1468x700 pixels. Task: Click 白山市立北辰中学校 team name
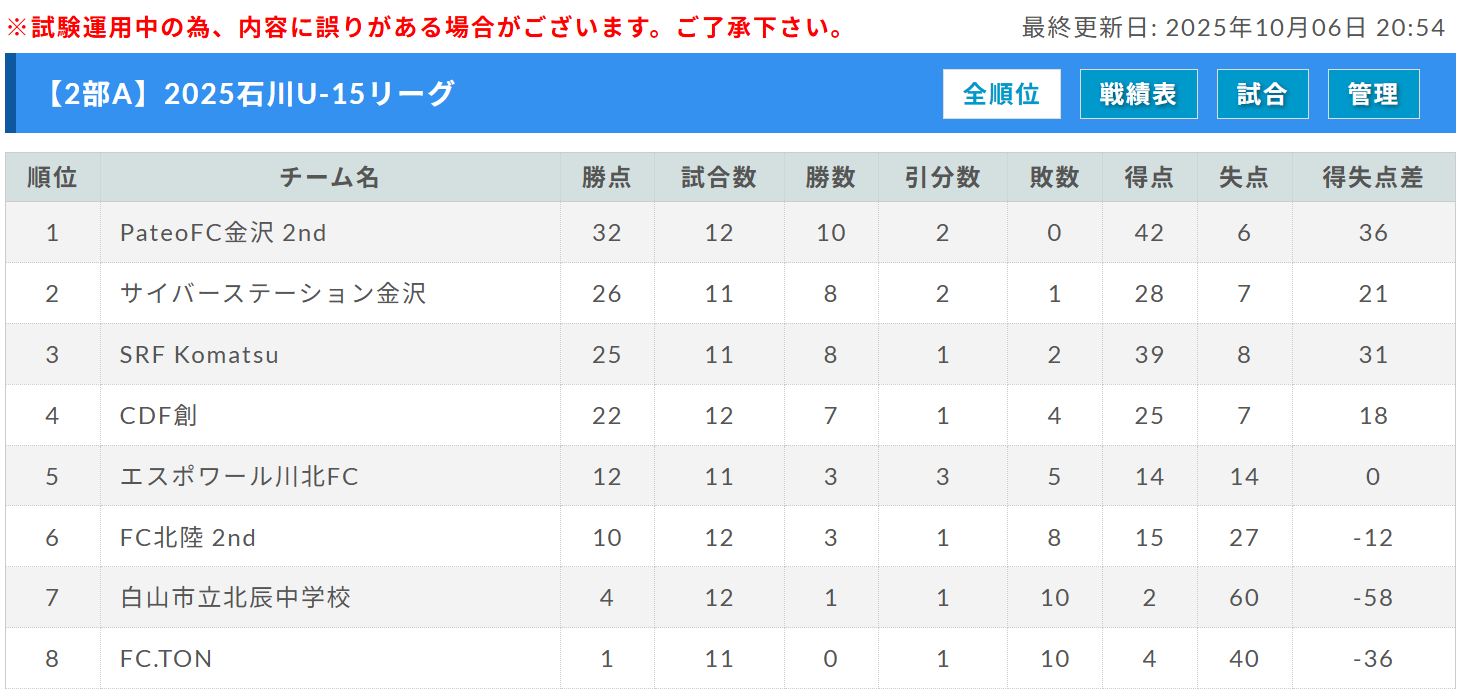235,598
